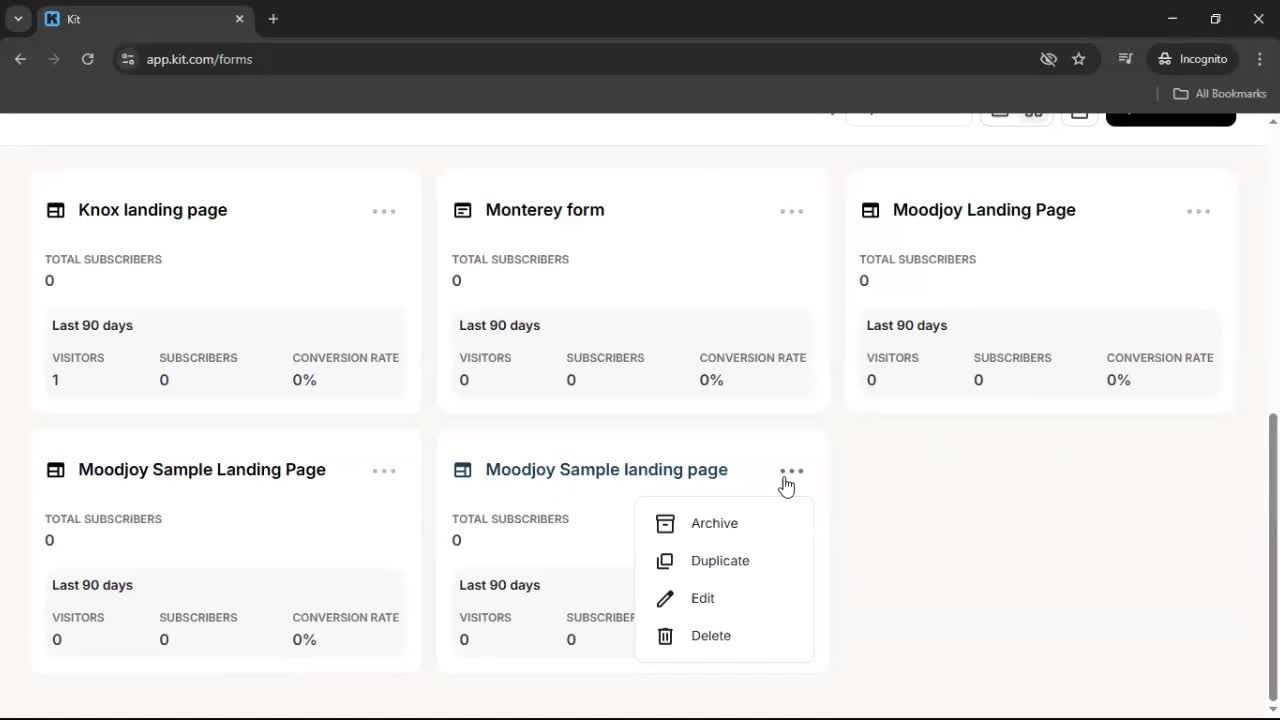1280x720 pixels.
Task: Open the options menu for Moodjoy Landing Page
Action: pos(1198,211)
